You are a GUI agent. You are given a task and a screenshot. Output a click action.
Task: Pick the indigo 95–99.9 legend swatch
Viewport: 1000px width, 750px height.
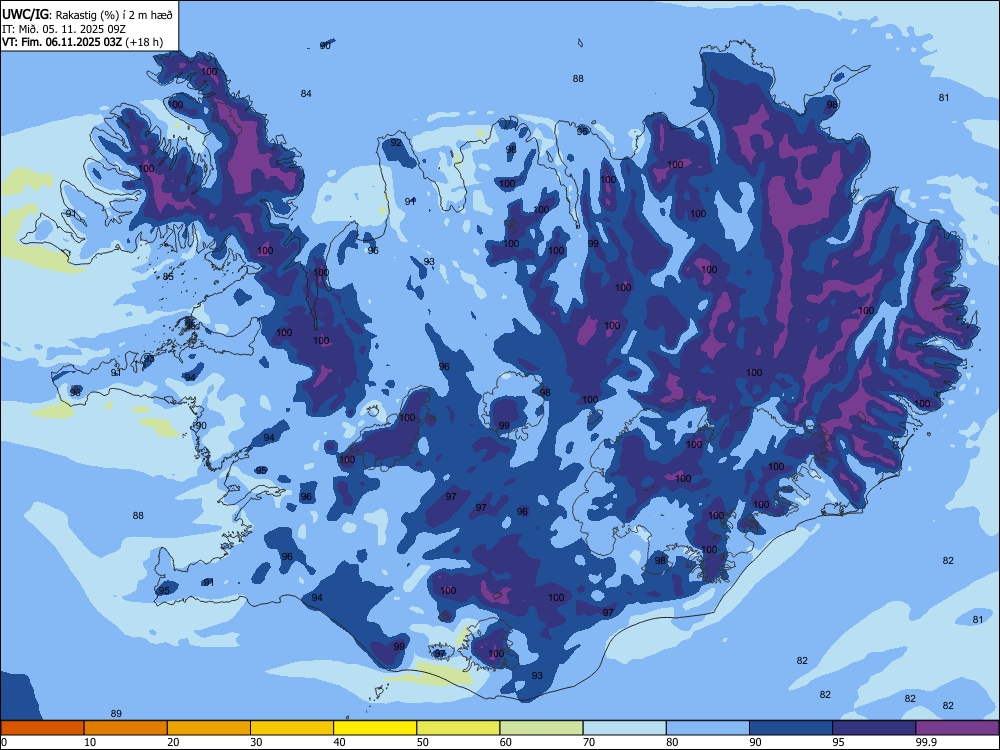[874, 728]
